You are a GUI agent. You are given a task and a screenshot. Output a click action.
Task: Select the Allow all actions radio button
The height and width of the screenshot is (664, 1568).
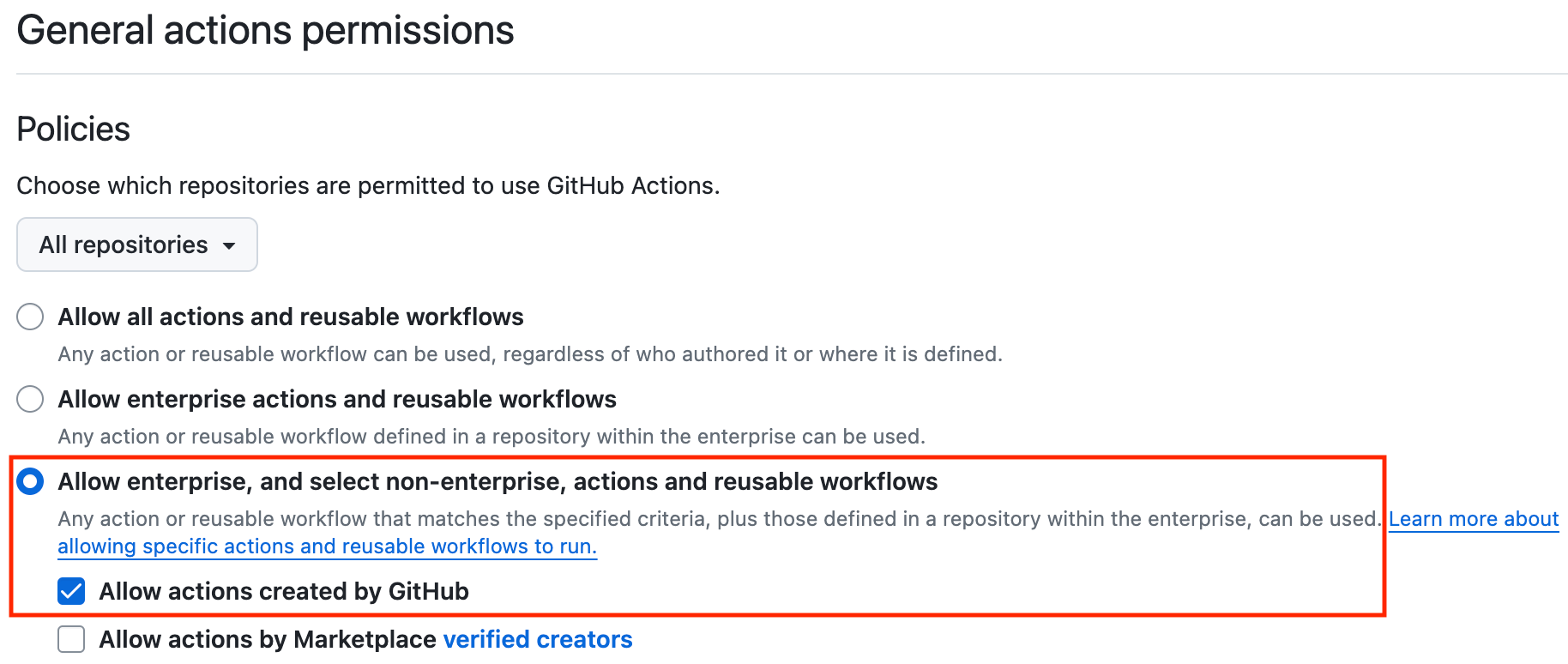(30, 317)
